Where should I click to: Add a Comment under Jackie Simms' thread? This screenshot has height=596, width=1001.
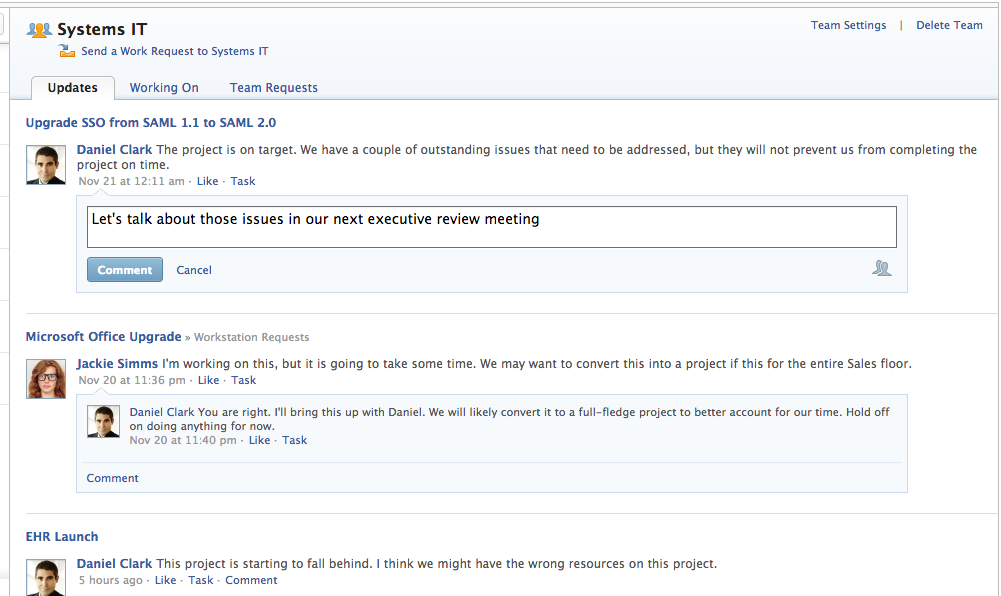click(x=112, y=478)
